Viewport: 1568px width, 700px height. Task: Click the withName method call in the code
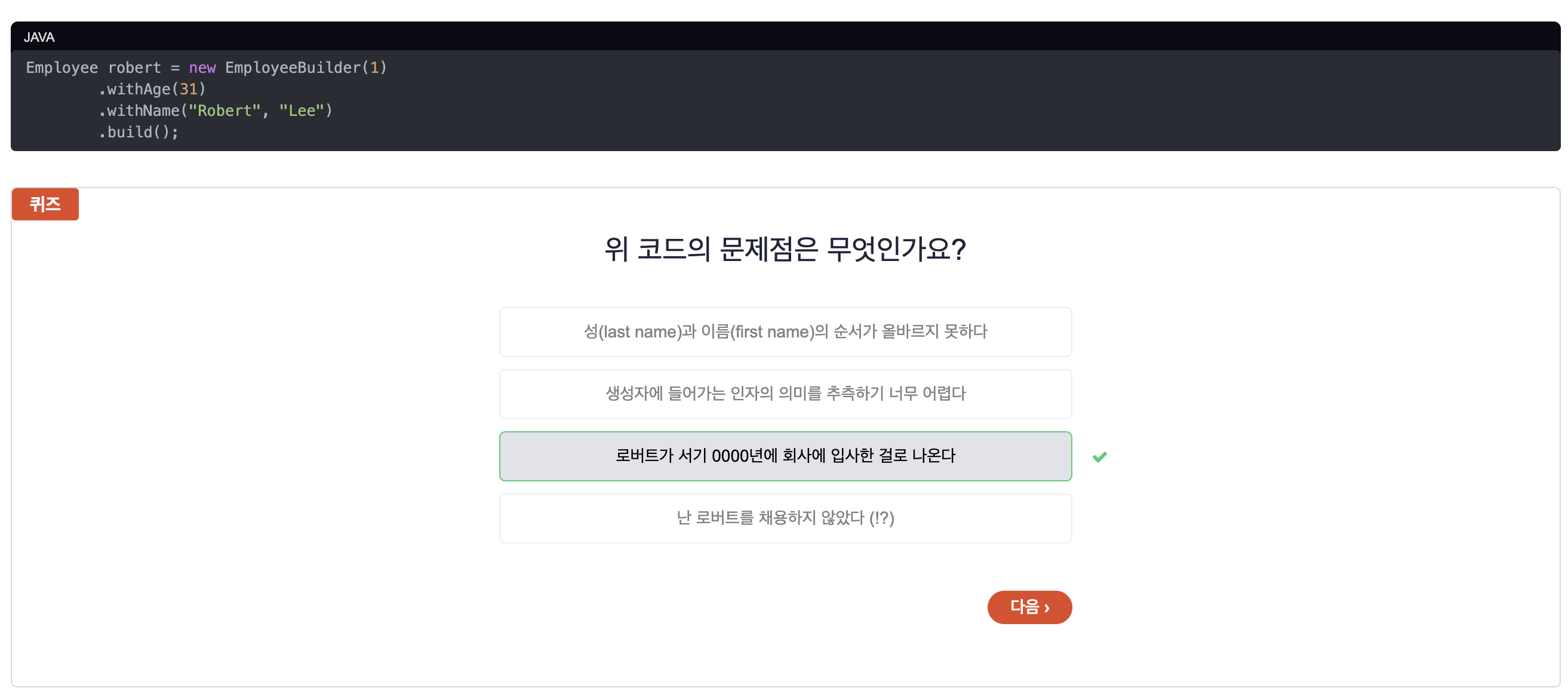(143, 110)
